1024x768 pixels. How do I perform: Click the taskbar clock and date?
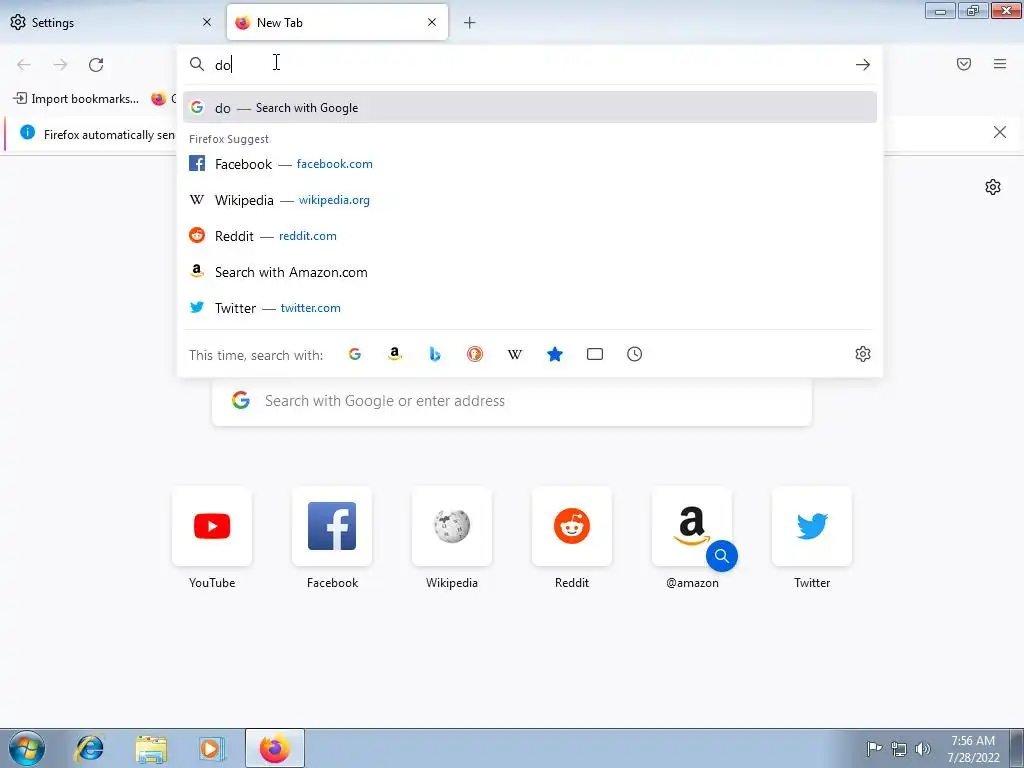[x=973, y=749]
